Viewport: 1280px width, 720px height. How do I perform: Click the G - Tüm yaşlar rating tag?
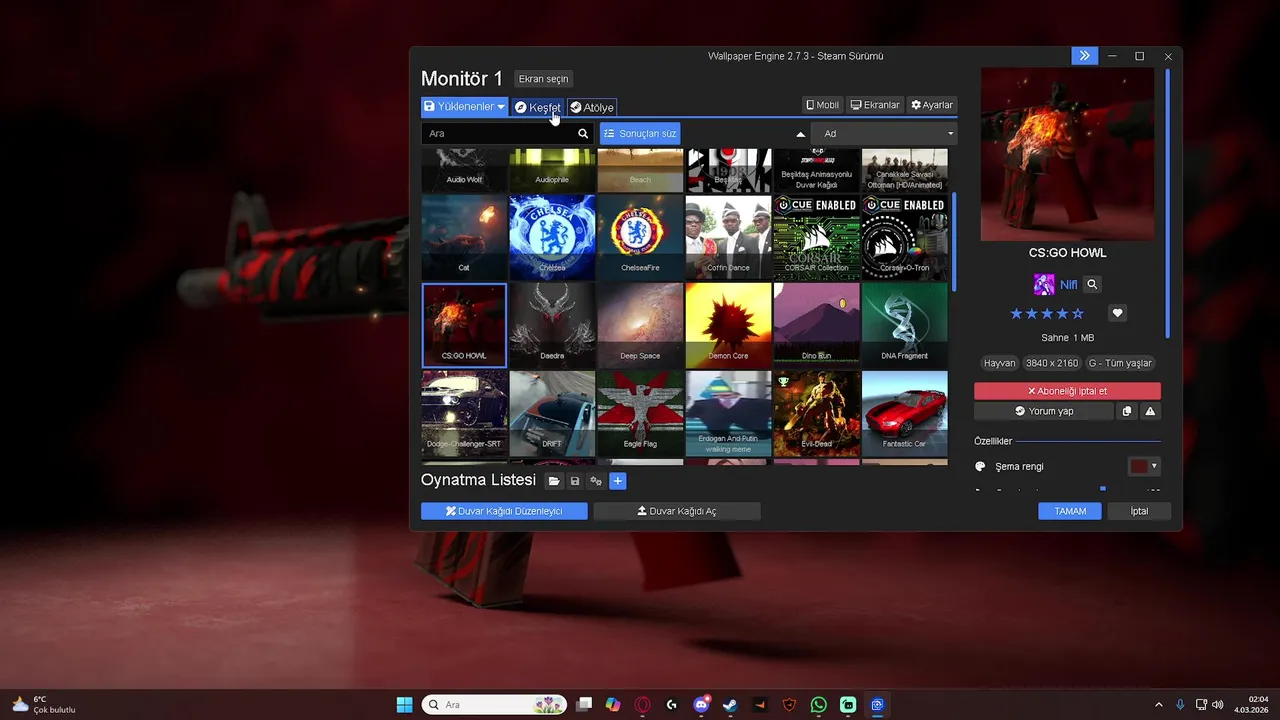[x=1120, y=363]
